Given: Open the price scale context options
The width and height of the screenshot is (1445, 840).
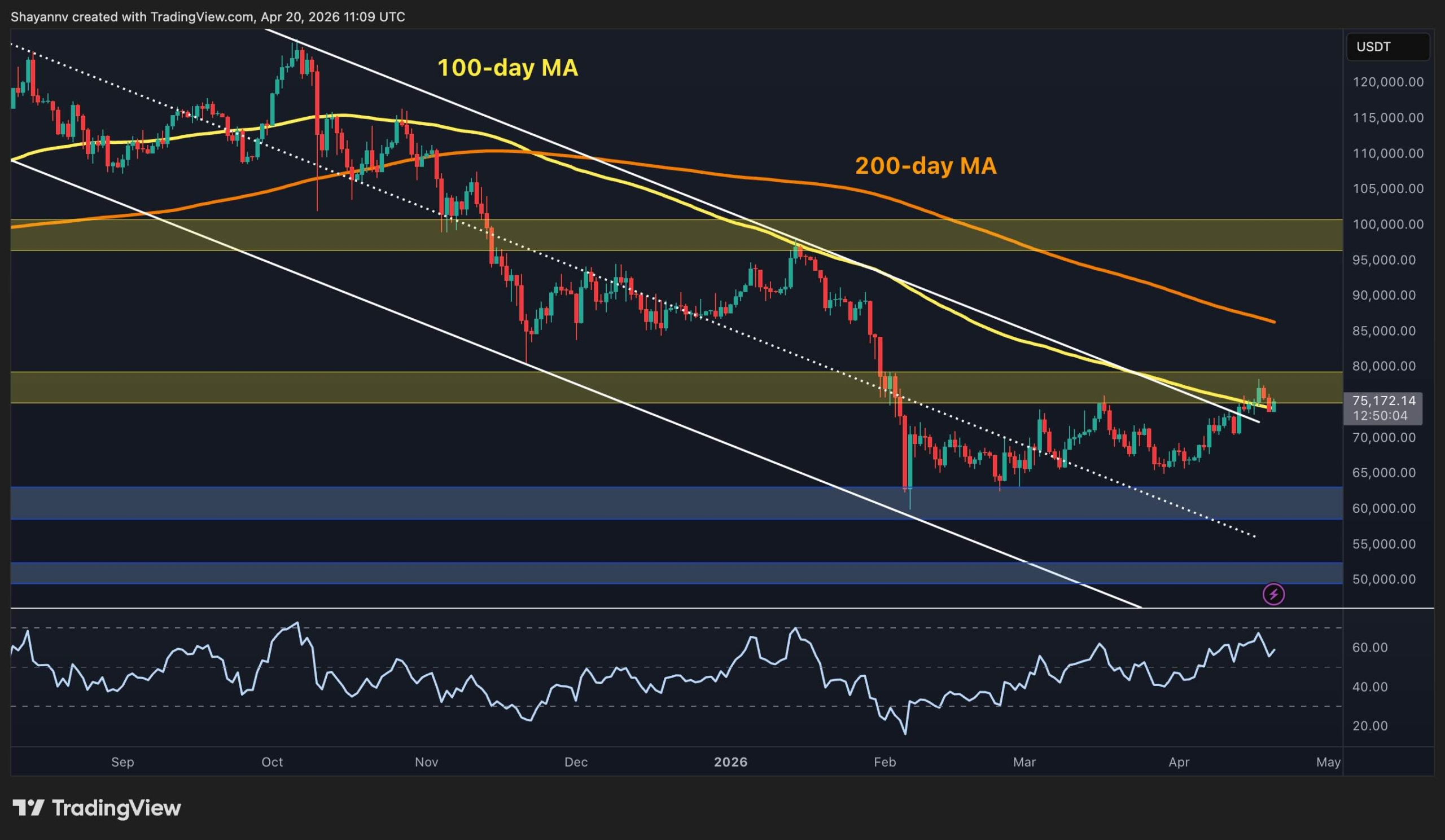Looking at the screenshot, I should coord(1388,344).
